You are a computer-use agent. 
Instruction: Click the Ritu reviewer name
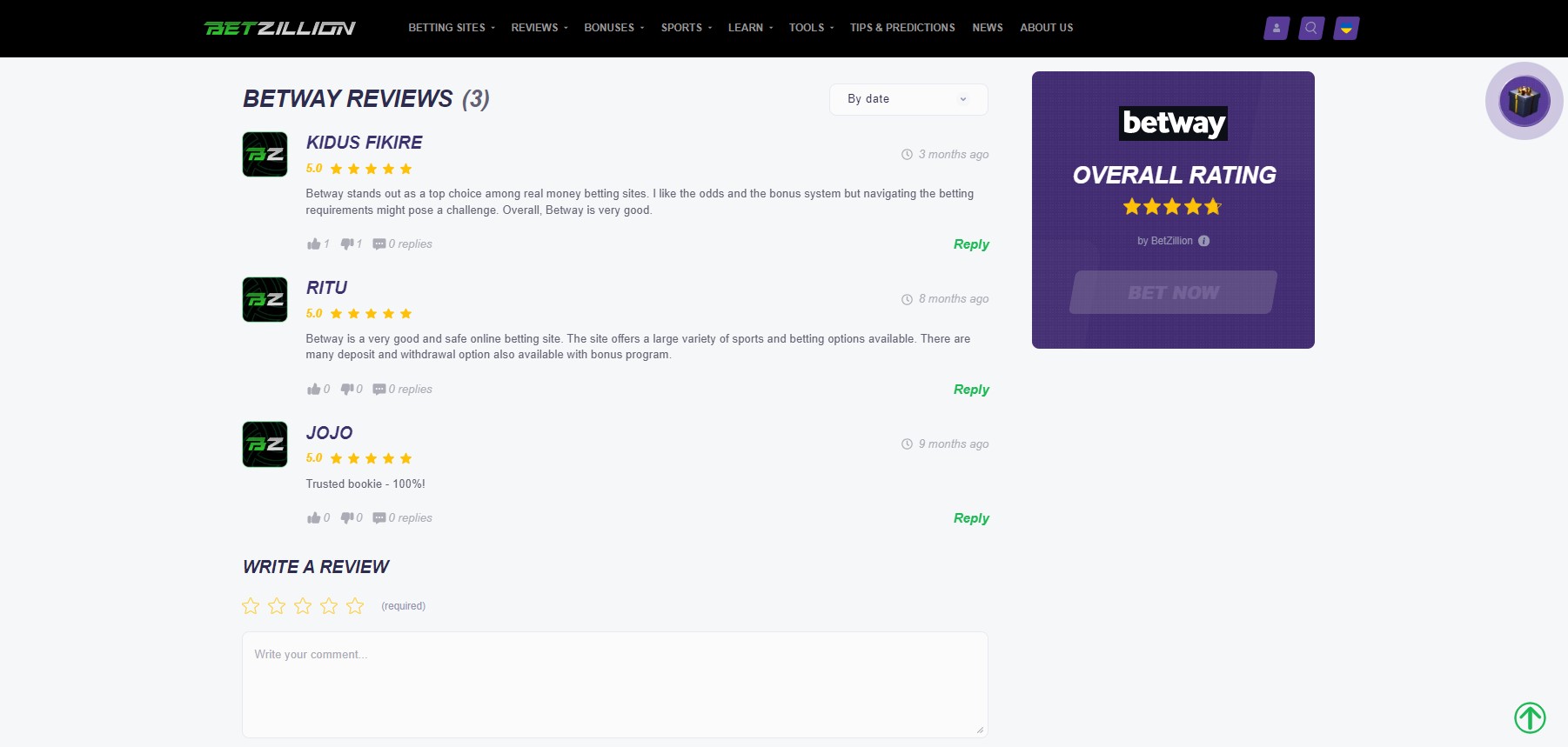tap(326, 288)
